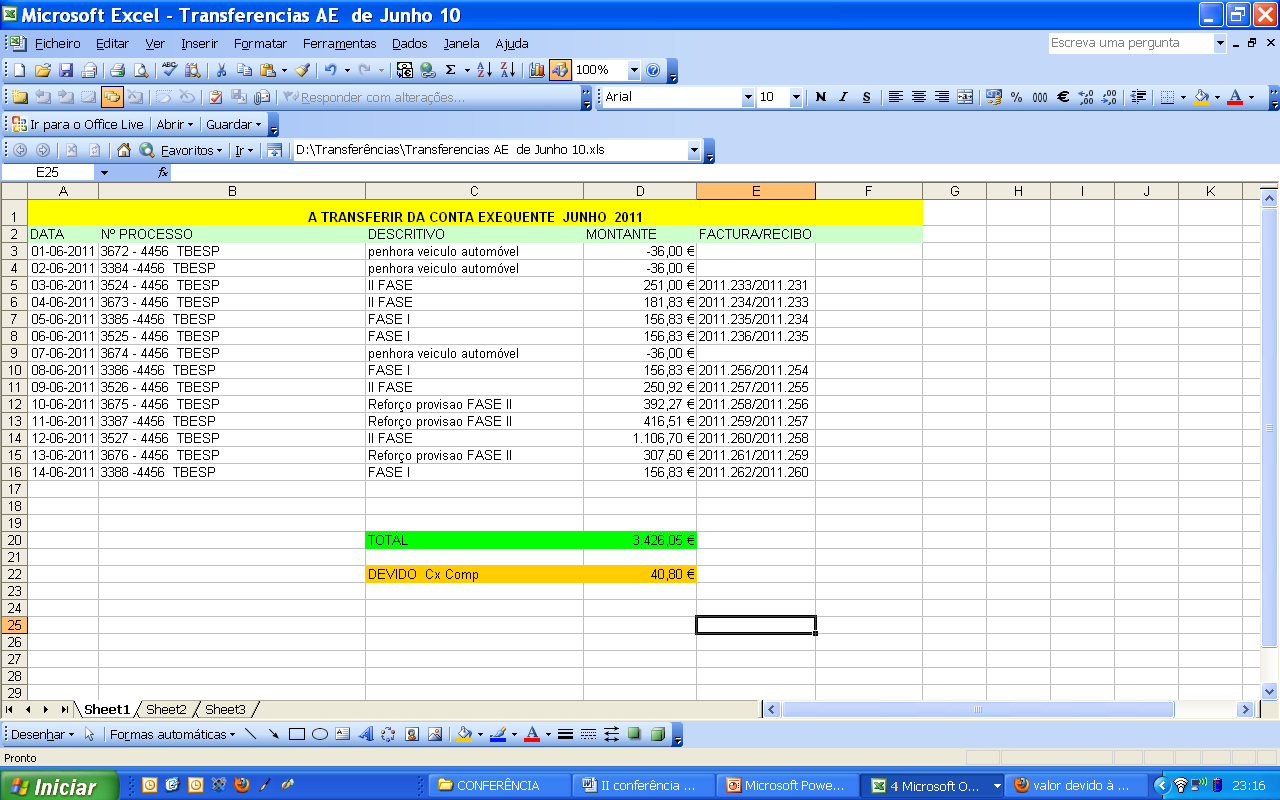The height and width of the screenshot is (800, 1280).
Task: Select the arrow line drawing tool
Action: (x=274, y=734)
